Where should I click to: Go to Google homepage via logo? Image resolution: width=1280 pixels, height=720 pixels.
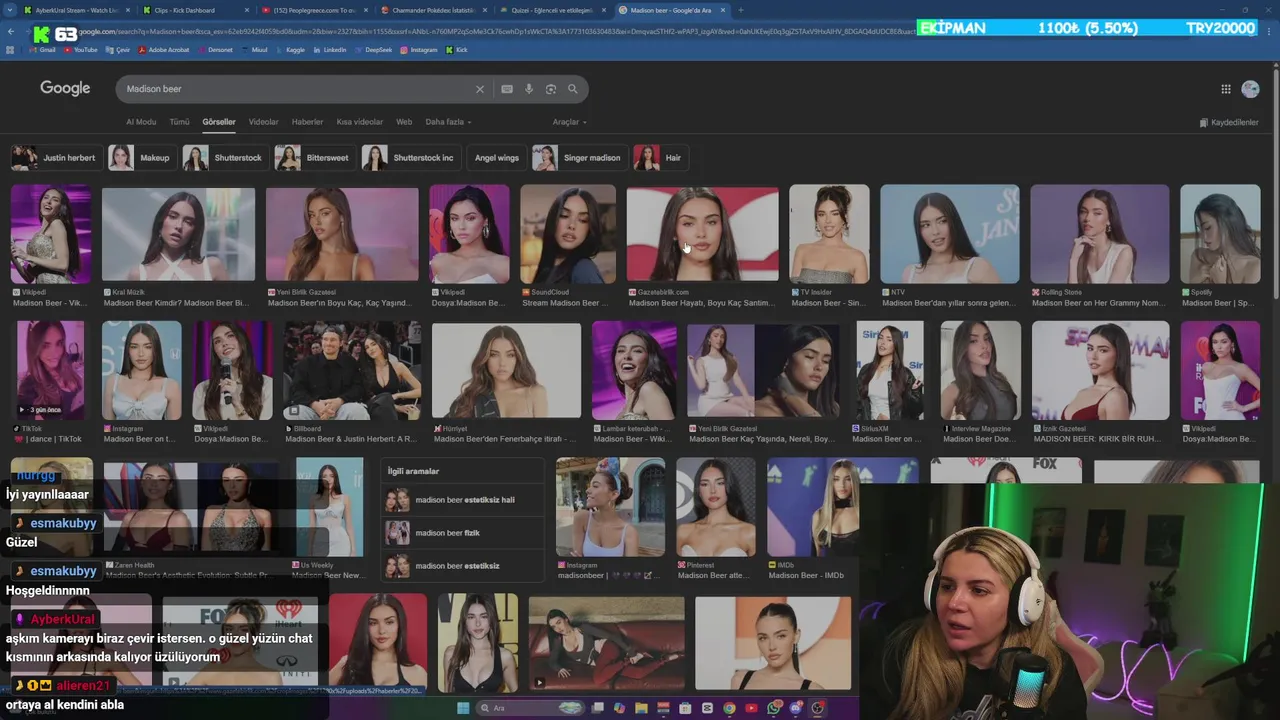(65, 88)
